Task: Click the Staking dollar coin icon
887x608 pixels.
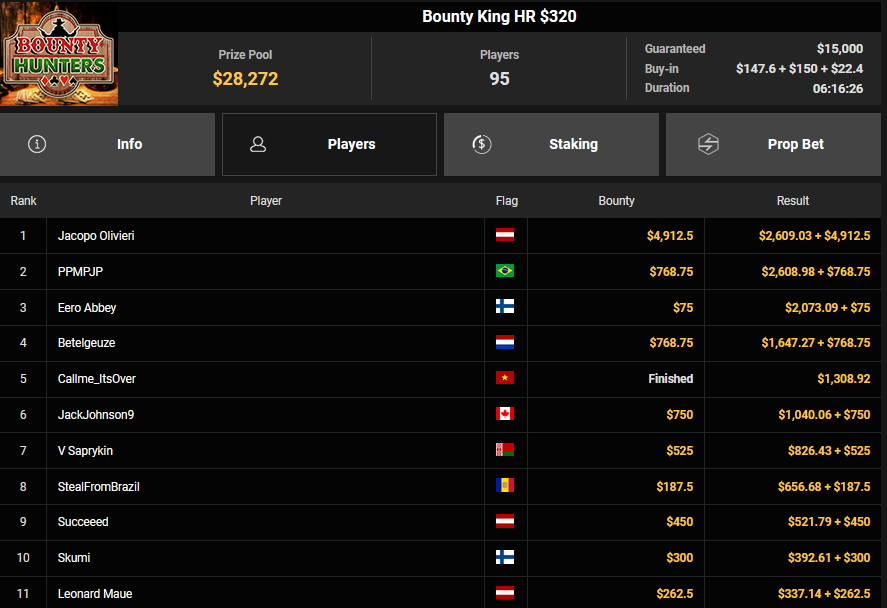Action: tap(481, 144)
